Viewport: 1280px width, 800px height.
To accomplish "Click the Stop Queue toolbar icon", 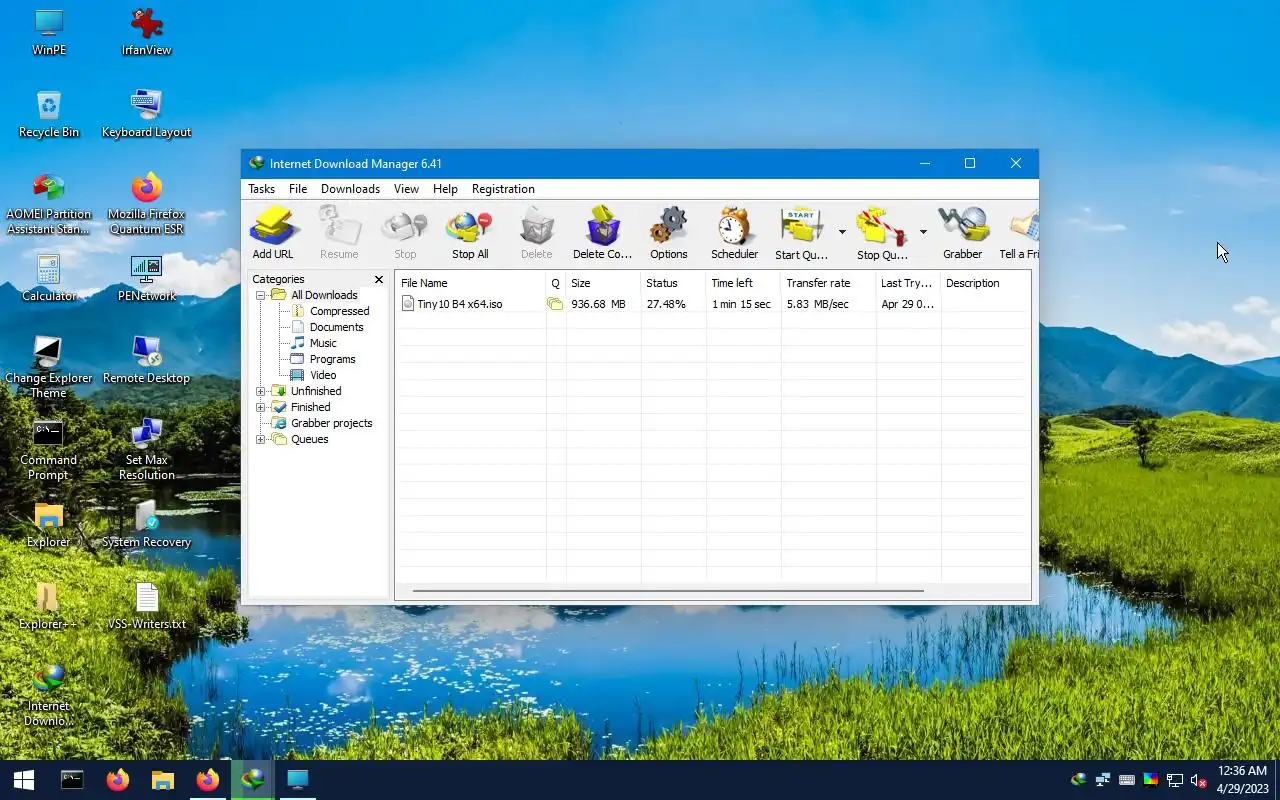I will [882, 233].
